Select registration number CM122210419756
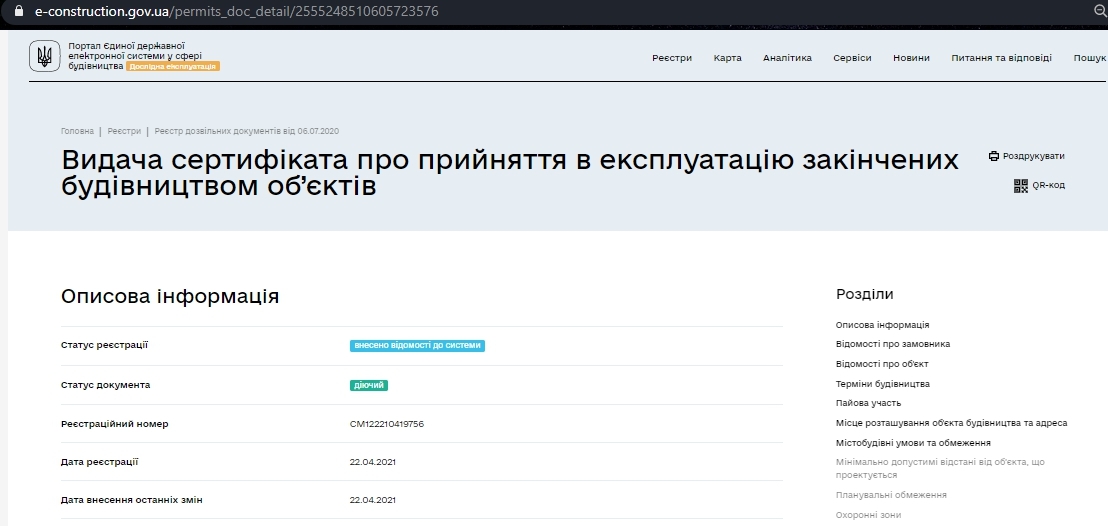1108x526 pixels. click(x=387, y=424)
